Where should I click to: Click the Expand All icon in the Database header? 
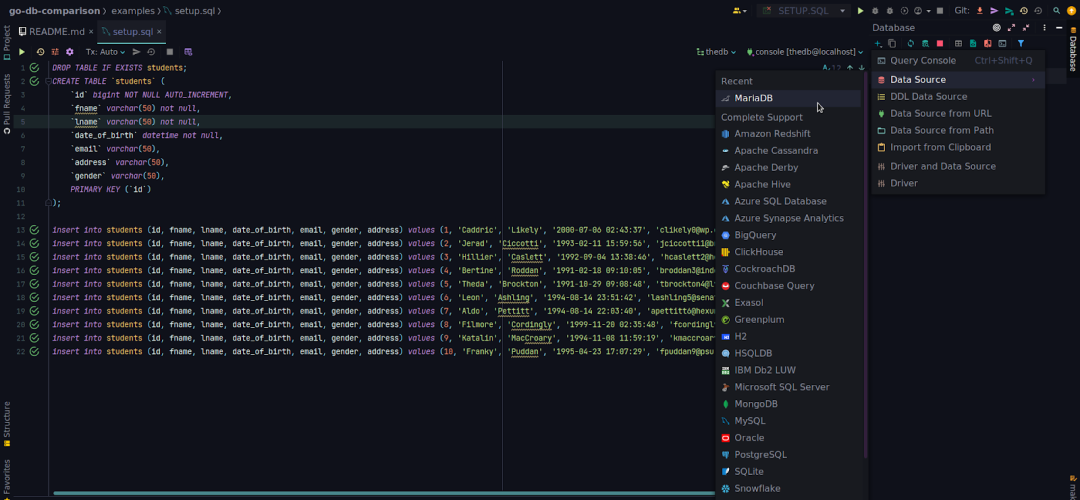click(1011, 28)
